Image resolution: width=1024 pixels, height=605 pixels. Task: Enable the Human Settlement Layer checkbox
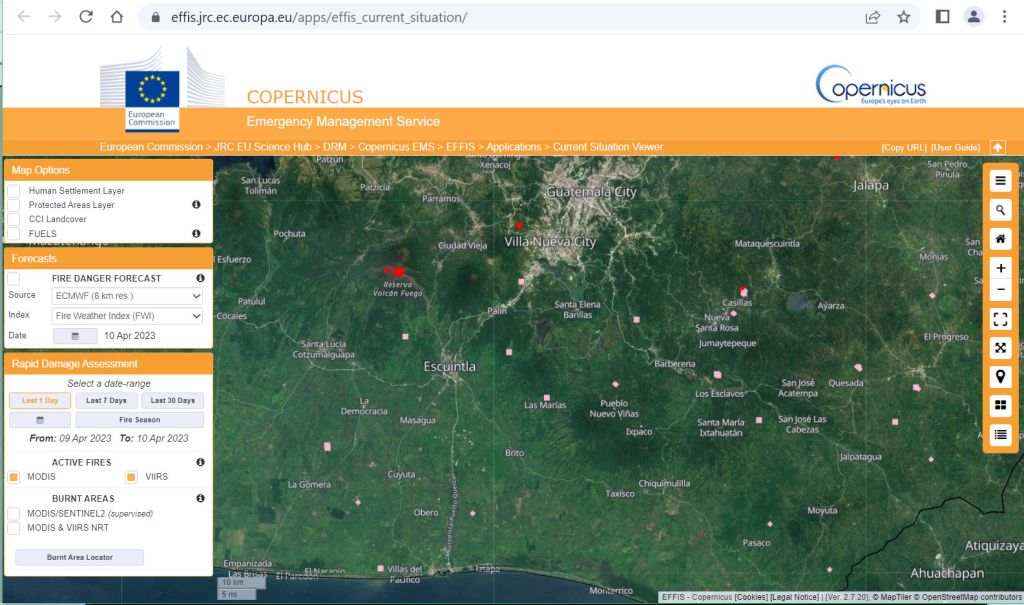tap(14, 191)
